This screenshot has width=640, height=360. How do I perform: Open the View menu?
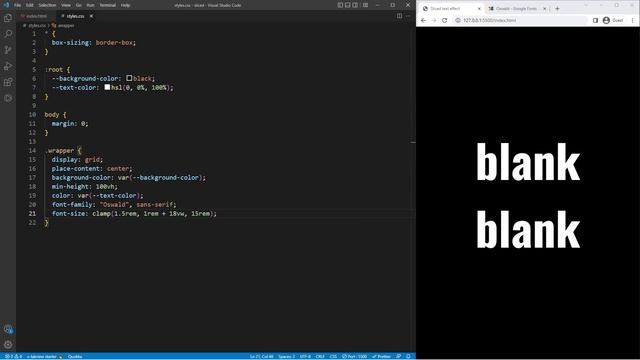(x=66, y=5)
